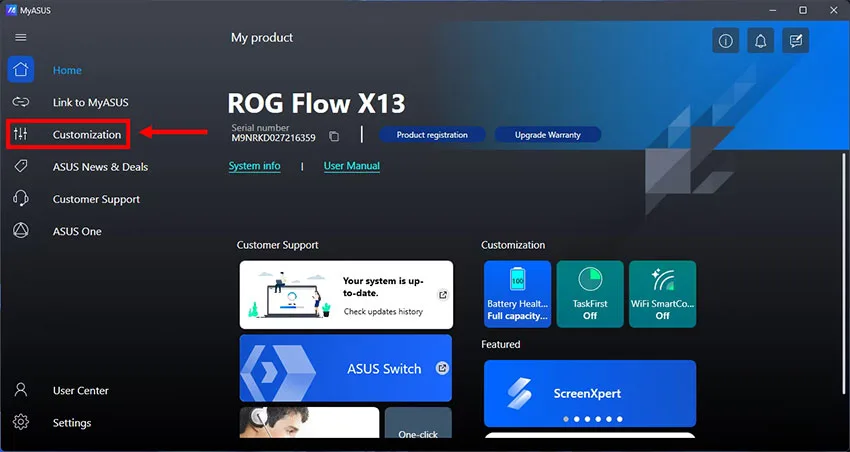Go to Customer Support in sidebar

click(96, 199)
